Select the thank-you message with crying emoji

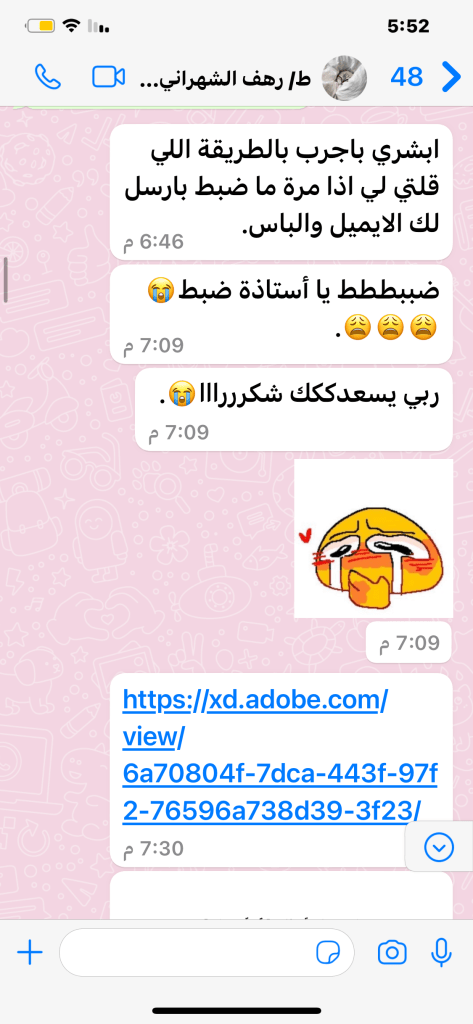click(294, 409)
